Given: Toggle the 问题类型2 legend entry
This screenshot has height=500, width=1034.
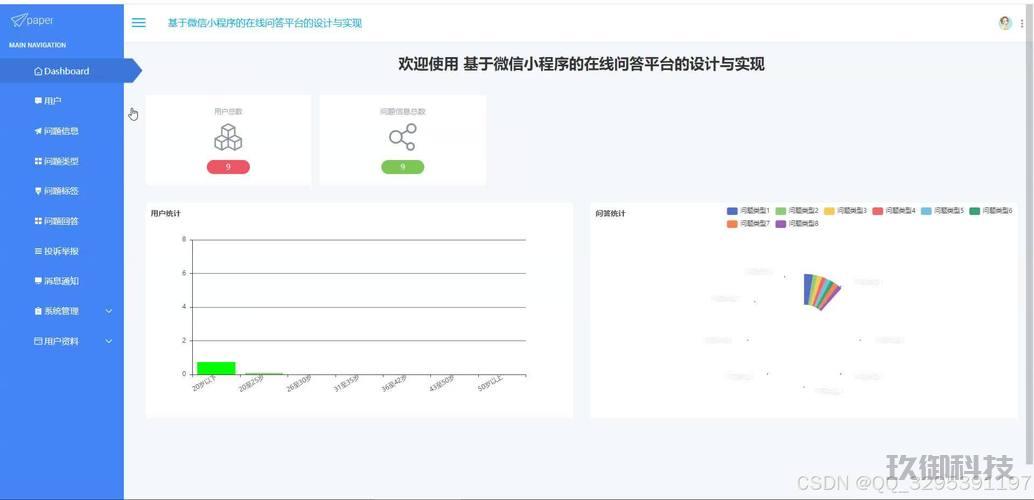Looking at the screenshot, I should 797,210.
